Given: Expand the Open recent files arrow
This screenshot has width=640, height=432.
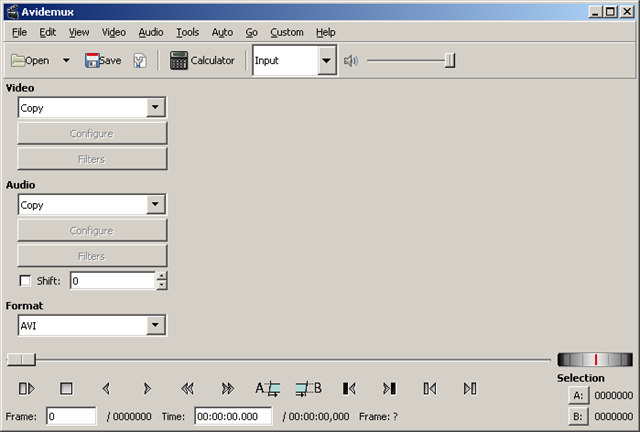Looking at the screenshot, I should click(66, 61).
